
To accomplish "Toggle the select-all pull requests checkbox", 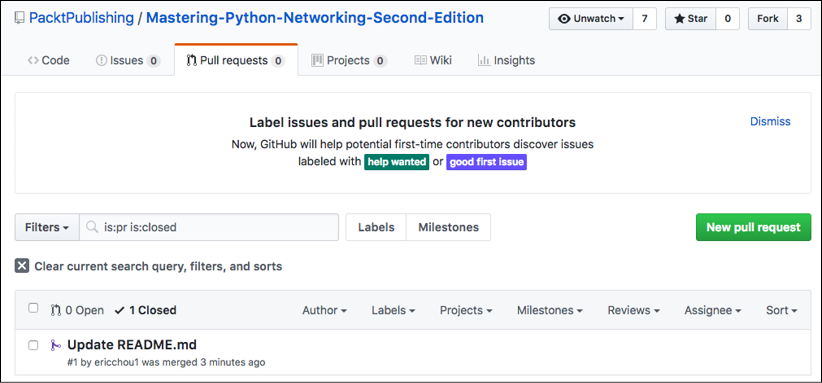I will pos(33,308).
